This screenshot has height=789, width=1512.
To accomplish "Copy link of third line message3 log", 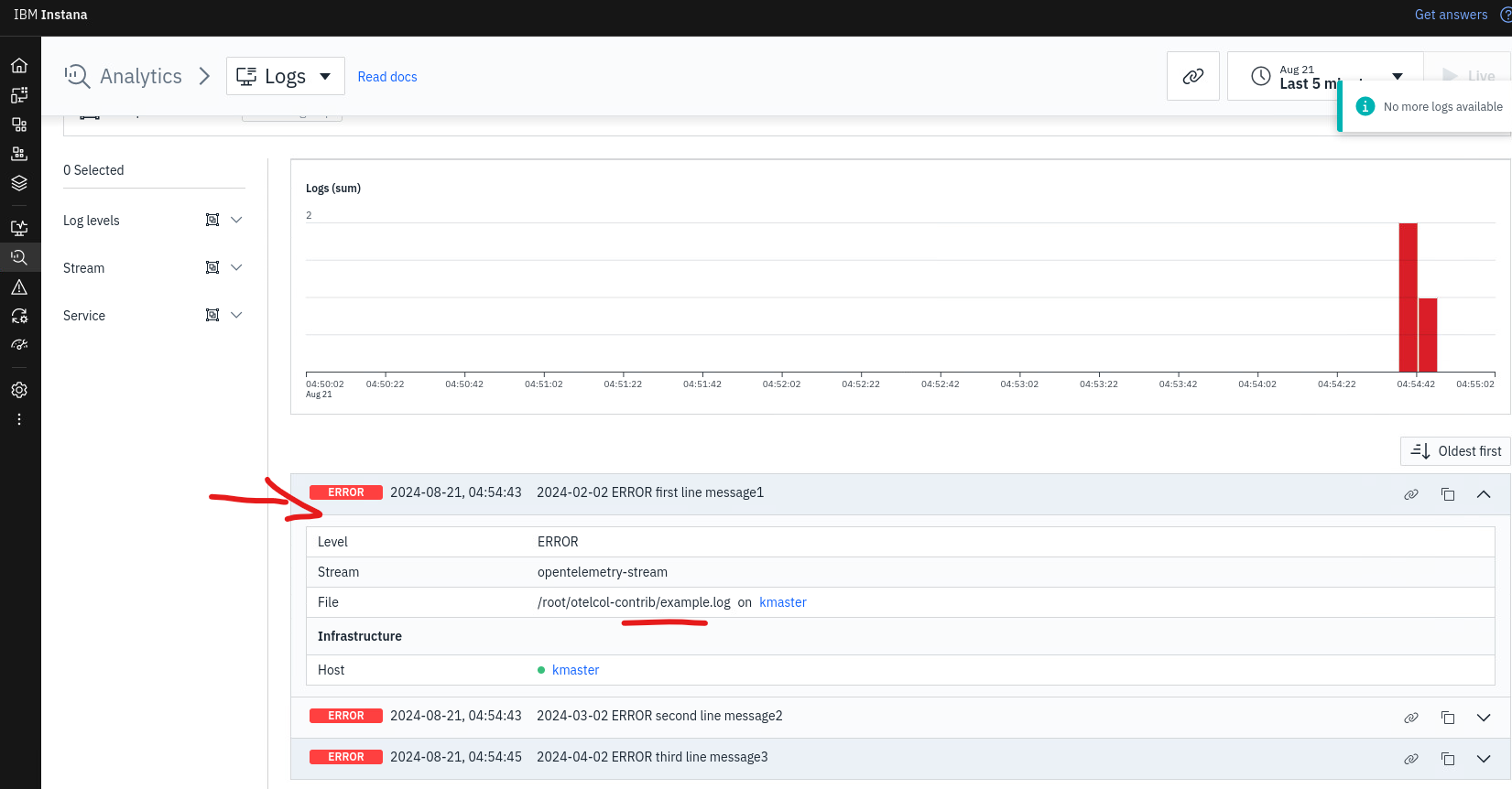I will pyautogui.click(x=1411, y=759).
